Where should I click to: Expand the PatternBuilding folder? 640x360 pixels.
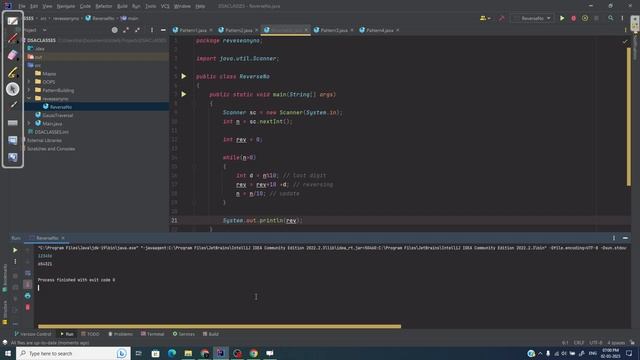[x=29, y=90]
